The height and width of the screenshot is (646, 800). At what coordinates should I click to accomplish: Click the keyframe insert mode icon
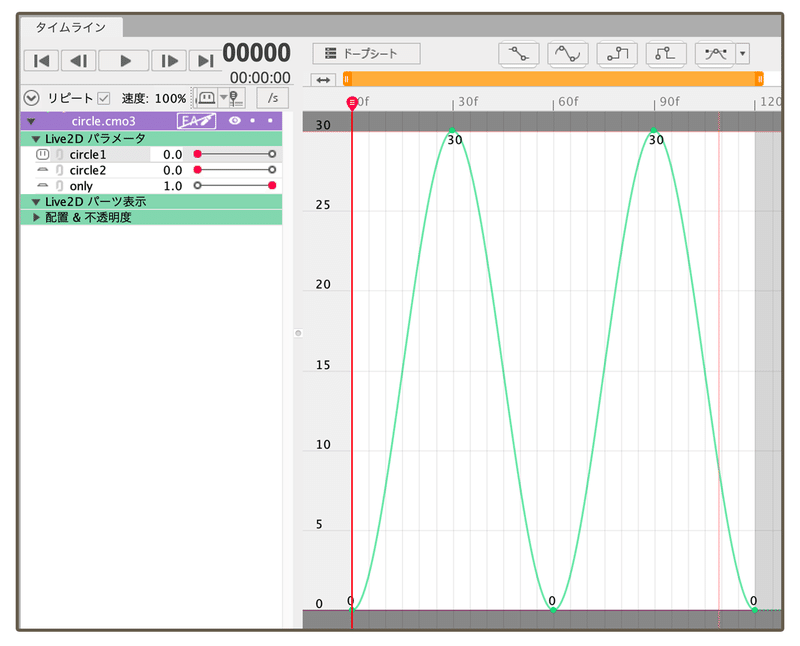pyautogui.click(x=207, y=97)
